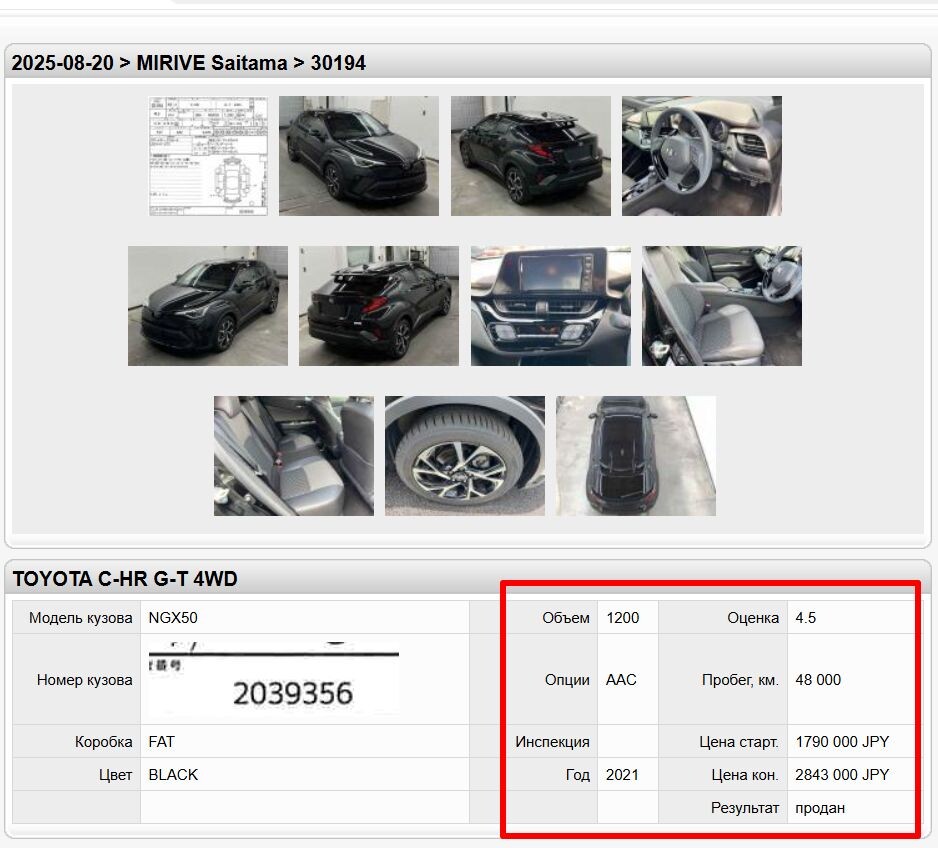The height and width of the screenshot is (848, 938).
Task: Open the auction sheet thumbnail
Action: click(208, 156)
